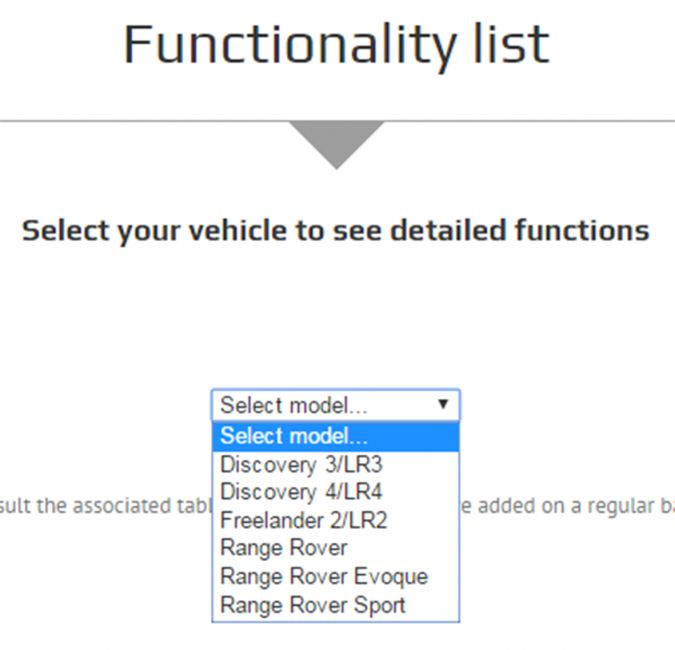This screenshot has width=675, height=650.
Task: Select Discovery 3/LR3 from the list
Action: pyautogui.click(x=336, y=465)
